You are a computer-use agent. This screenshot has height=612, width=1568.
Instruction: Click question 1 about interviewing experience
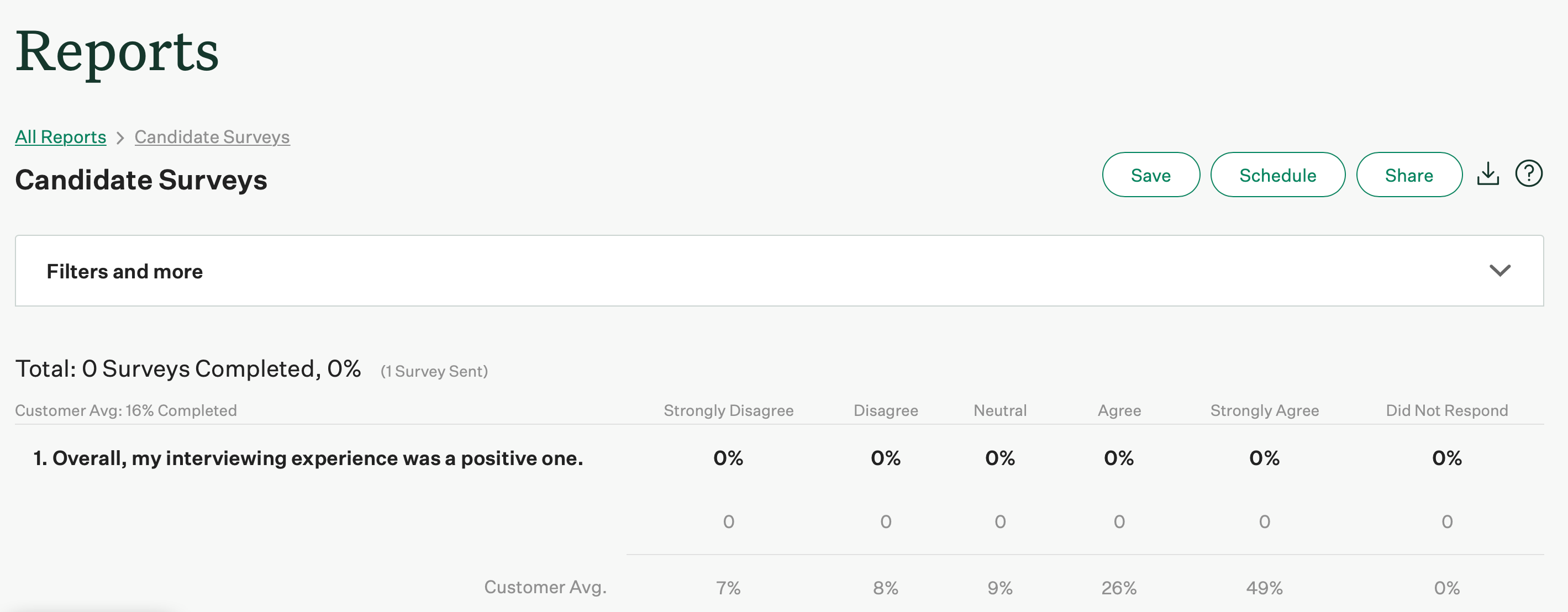click(309, 458)
